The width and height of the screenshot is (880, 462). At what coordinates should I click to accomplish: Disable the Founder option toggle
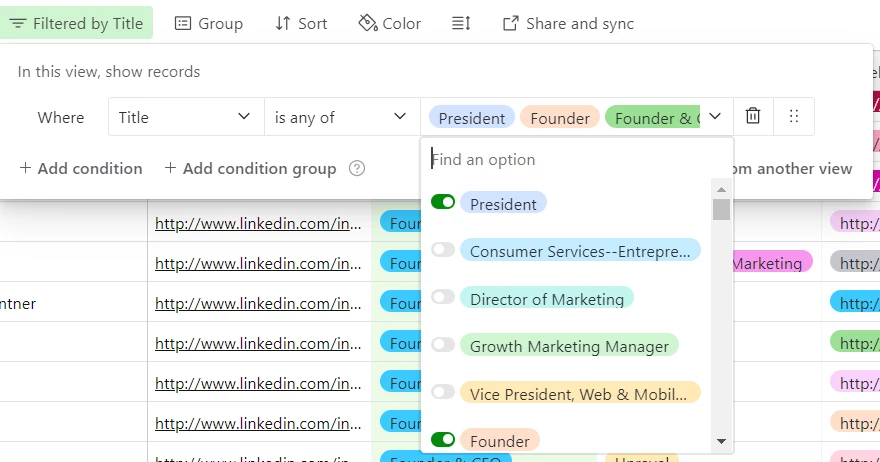[x=443, y=439]
